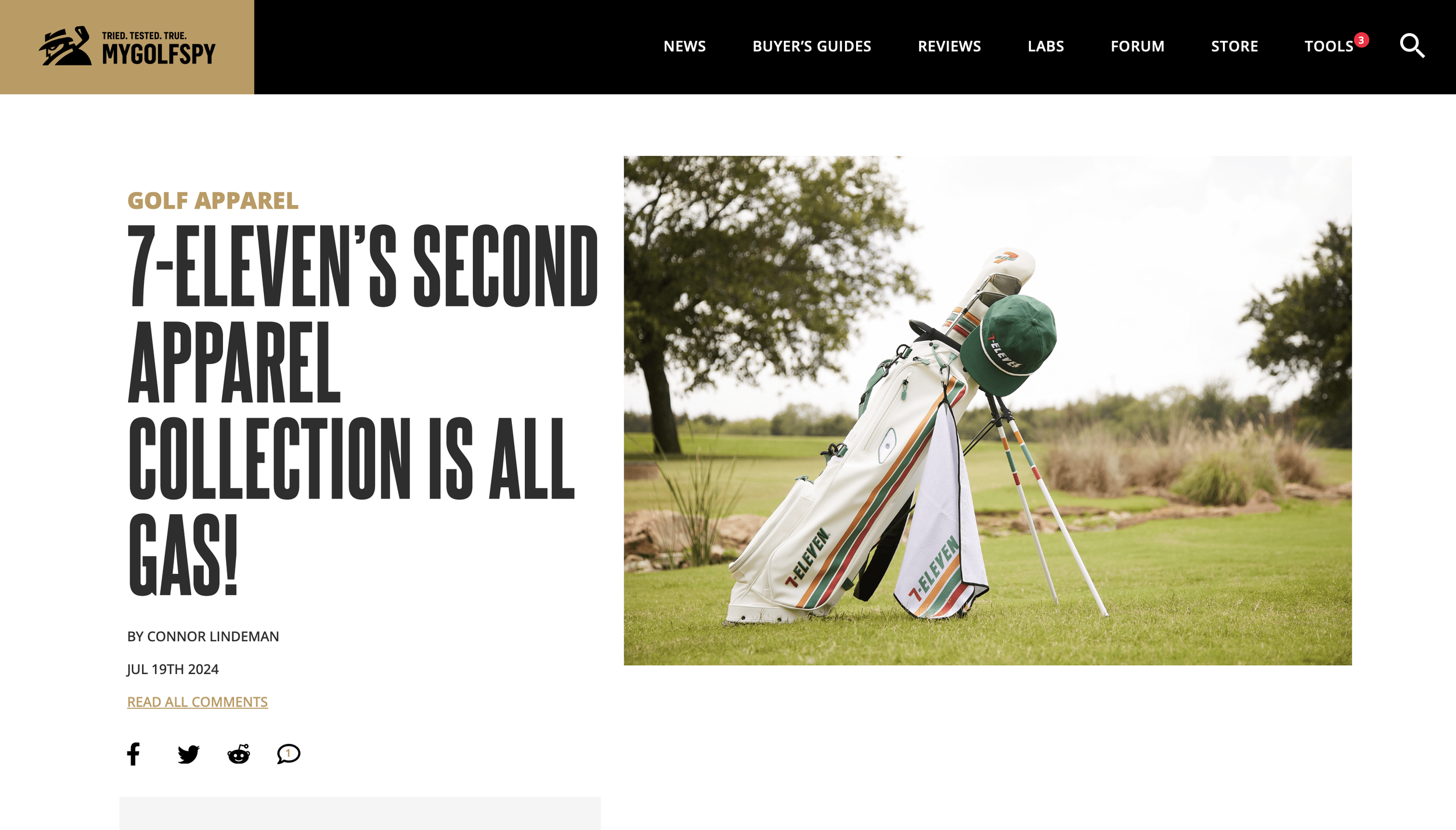Screen dimensions: 1456x830
Task: Open the comment bubble icon
Action: tap(288, 754)
